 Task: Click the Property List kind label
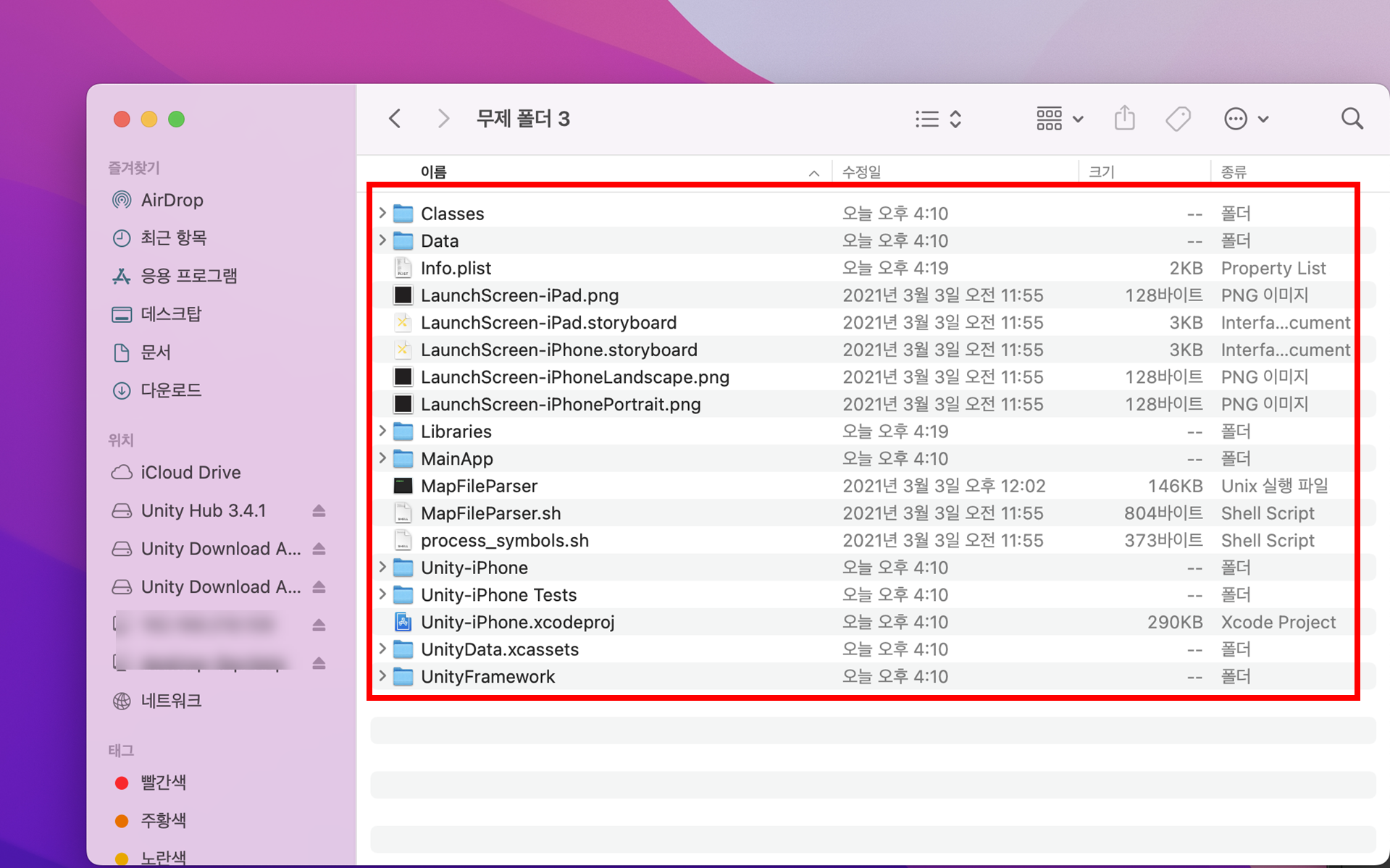[1273, 268]
